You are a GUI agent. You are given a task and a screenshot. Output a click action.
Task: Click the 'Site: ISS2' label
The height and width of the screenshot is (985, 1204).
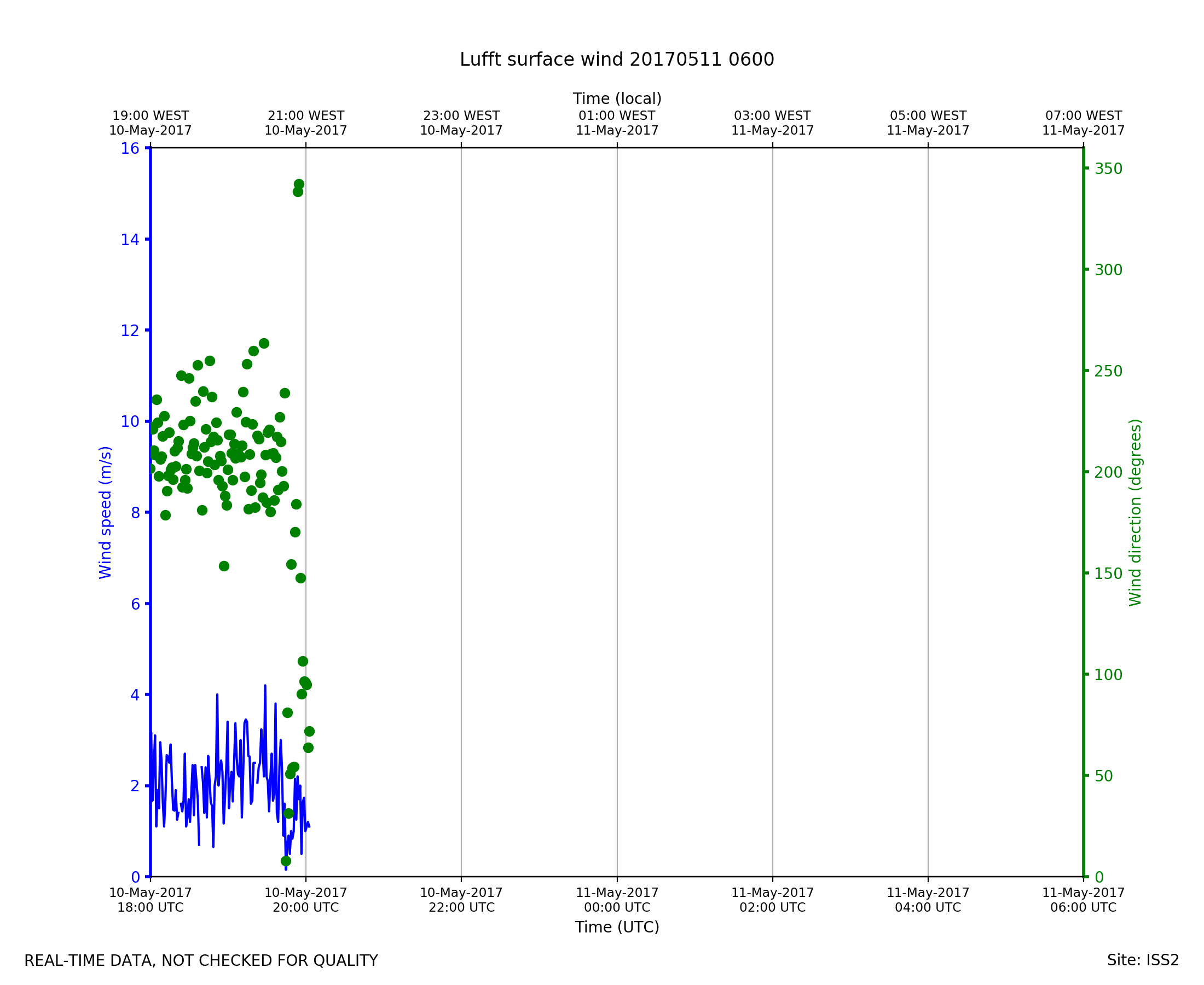click(x=1143, y=960)
